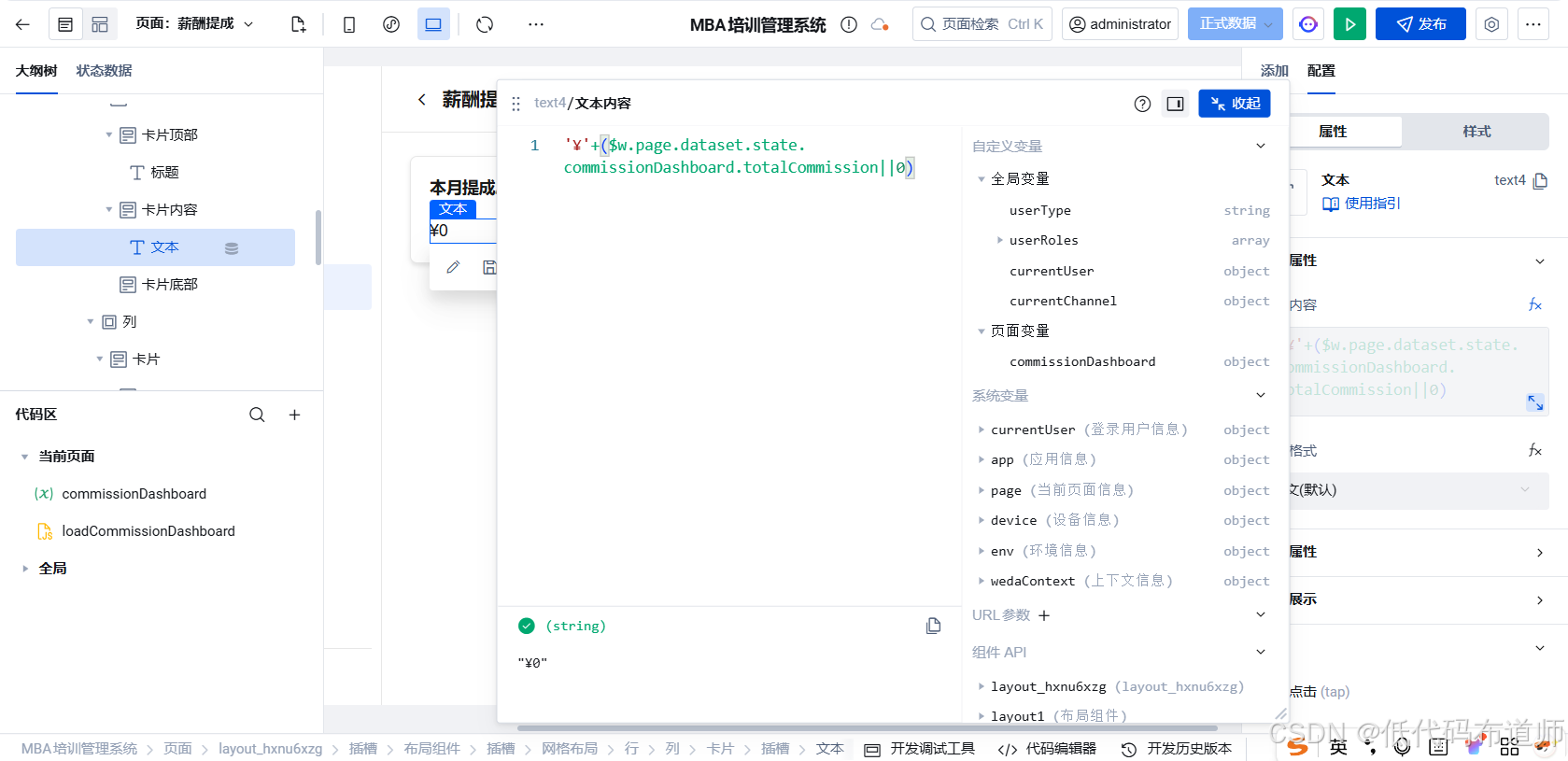Open the component layout panel icon
Viewport: 1568px width, 761px height.
[100, 24]
